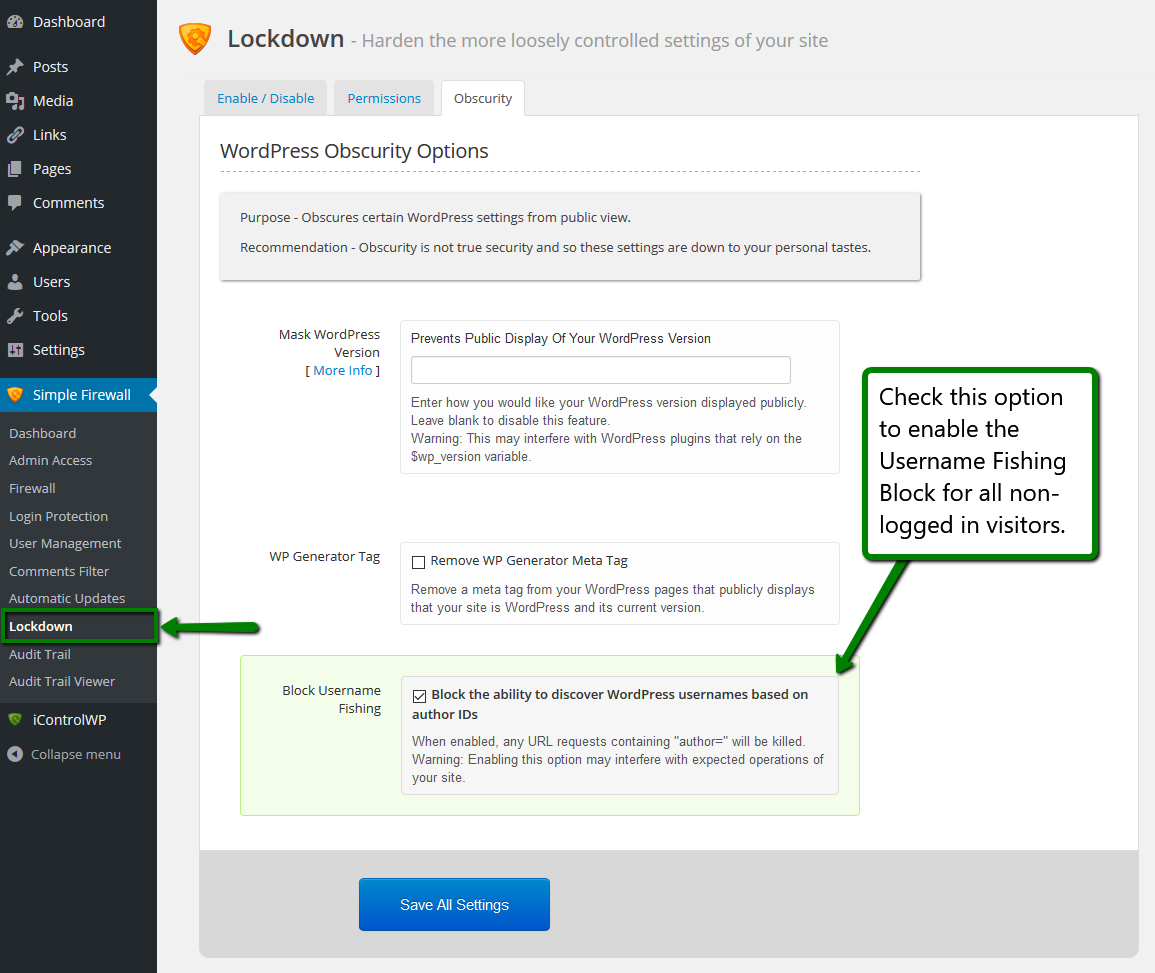Open Simple Firewall Dashboard submenu item
1155x973 pixels.
(x=42, y=433)
